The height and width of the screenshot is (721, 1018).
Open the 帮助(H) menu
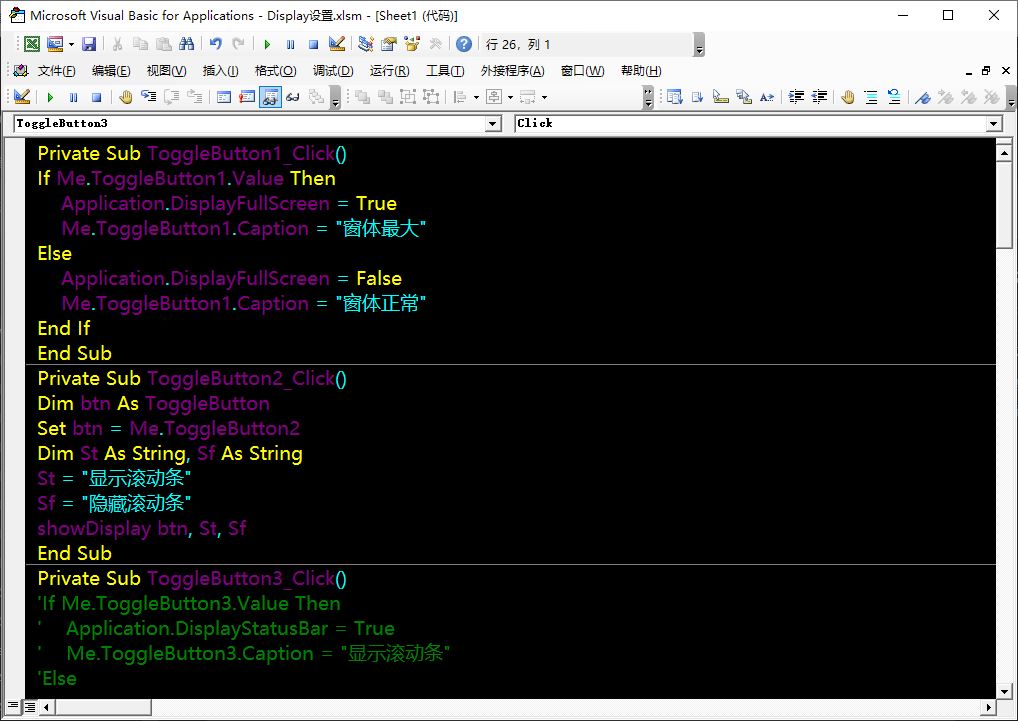pos(641,71)
